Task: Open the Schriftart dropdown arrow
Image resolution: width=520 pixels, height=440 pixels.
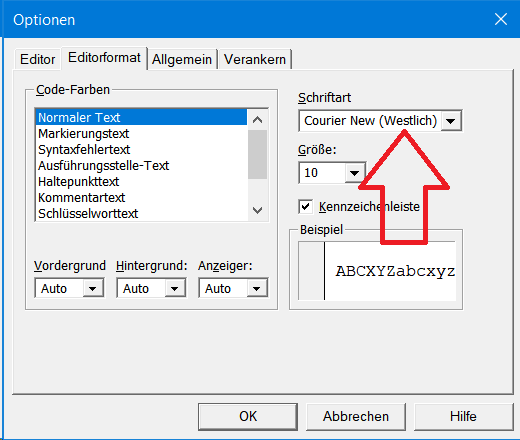Action: click(451, 121)
